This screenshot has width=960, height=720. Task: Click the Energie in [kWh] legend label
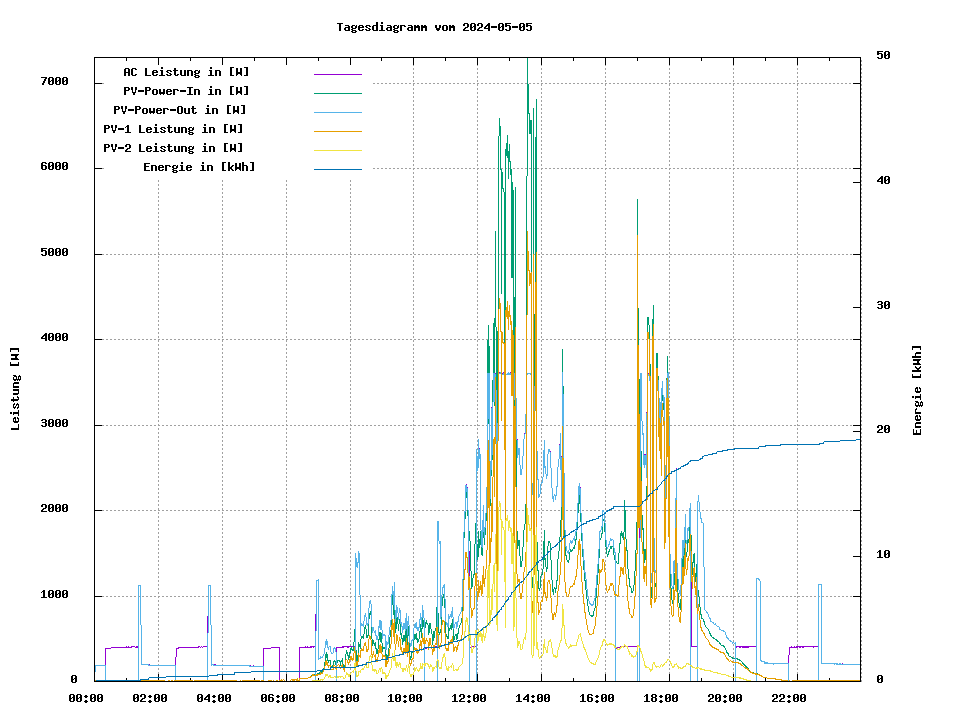click(199, 167)
